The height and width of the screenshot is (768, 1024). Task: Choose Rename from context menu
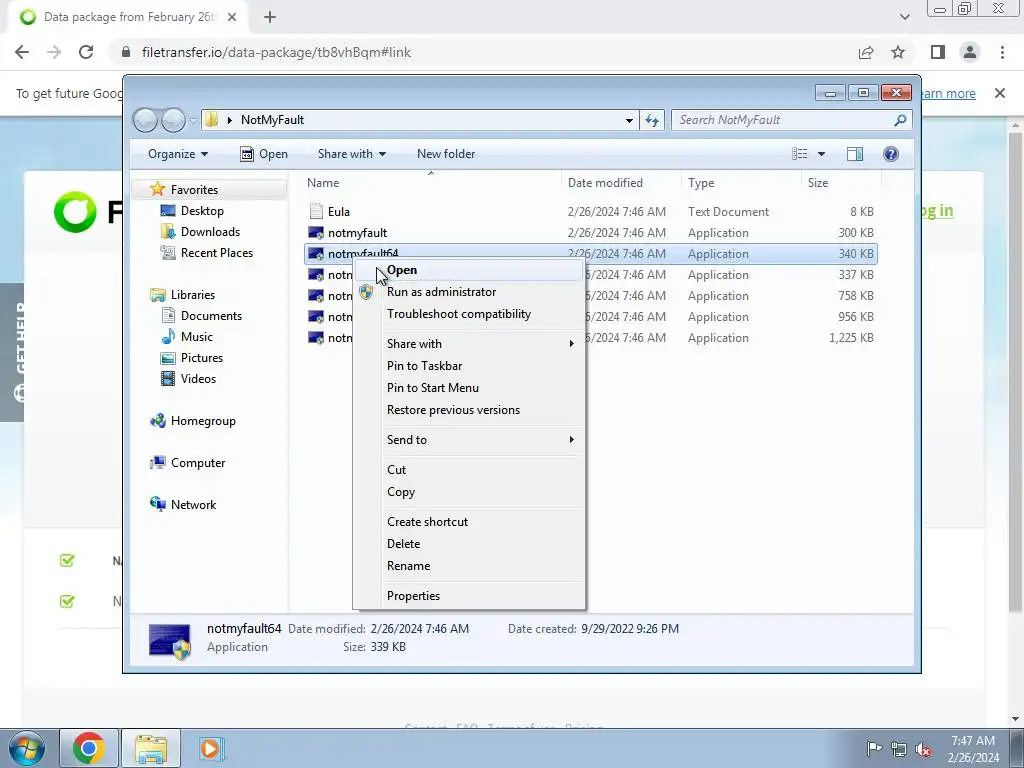pyautogui.click(x=408, y=566)
